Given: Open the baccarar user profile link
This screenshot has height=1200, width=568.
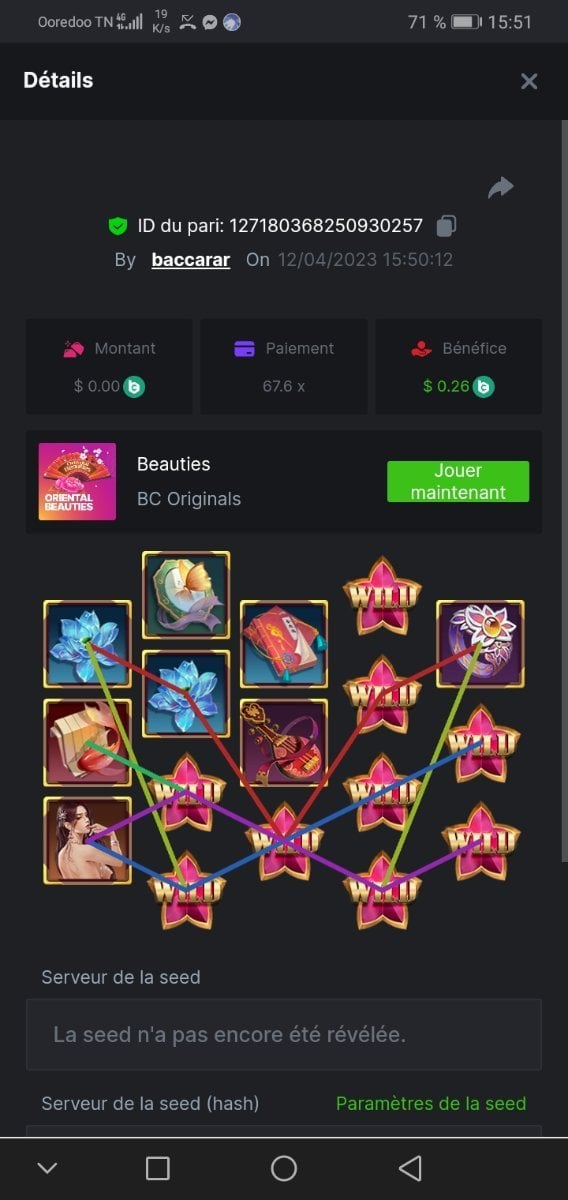Looking at the screenshot, I should point(191,259).
